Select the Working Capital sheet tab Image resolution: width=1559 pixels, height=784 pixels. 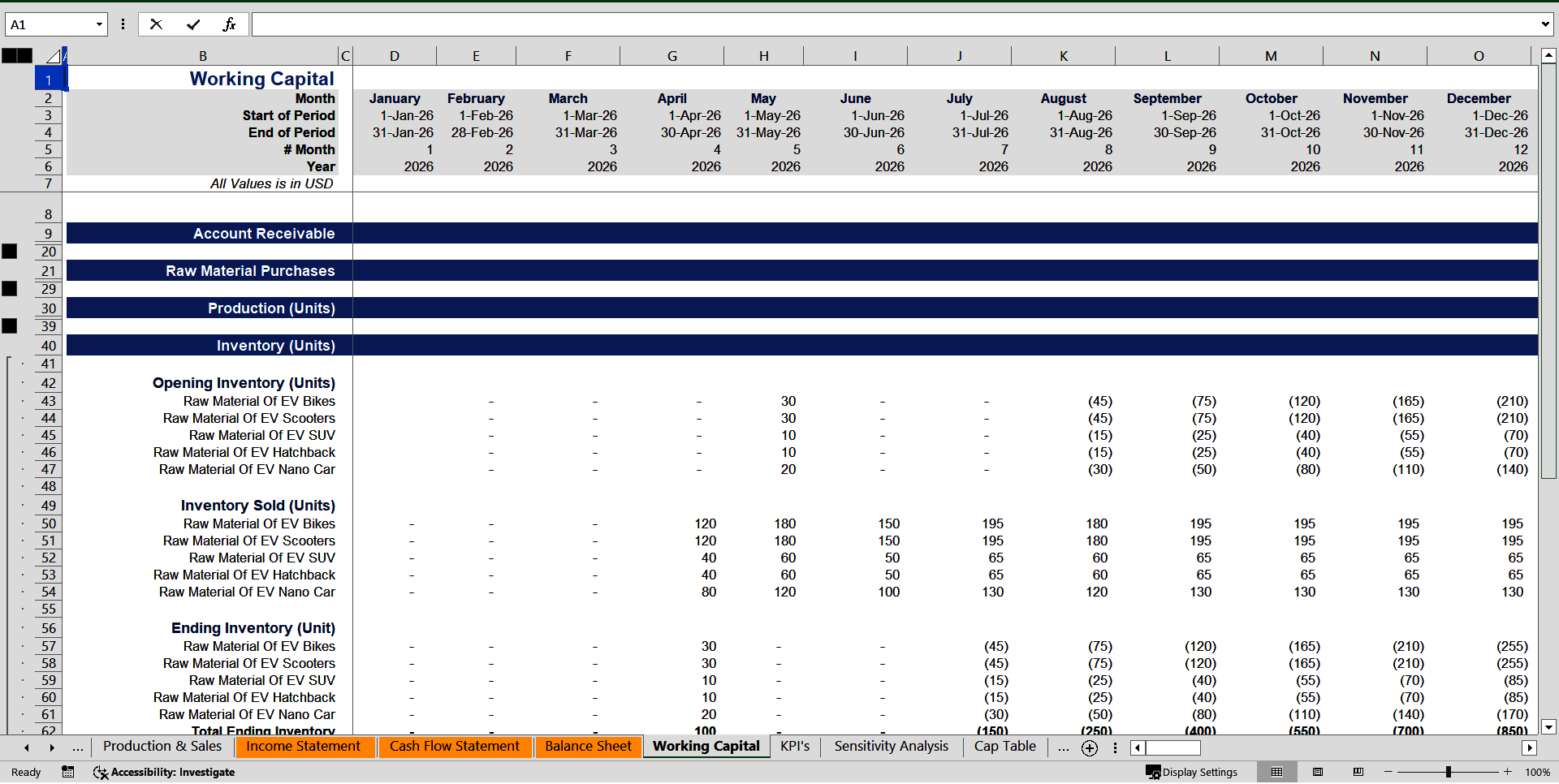tap(706, 747)
